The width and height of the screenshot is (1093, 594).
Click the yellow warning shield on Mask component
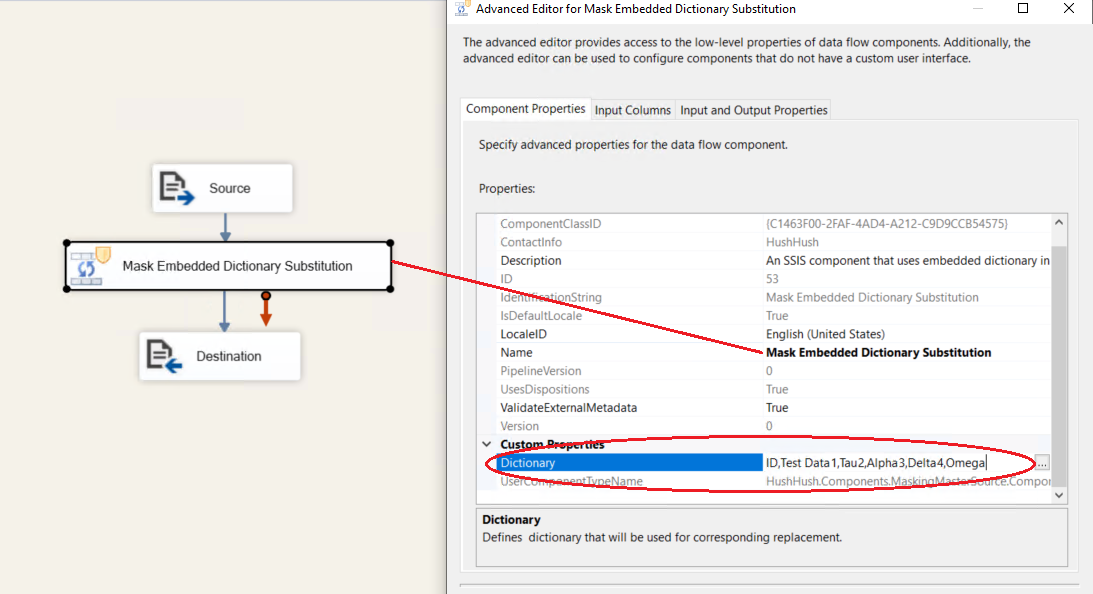tap(102, 255)
